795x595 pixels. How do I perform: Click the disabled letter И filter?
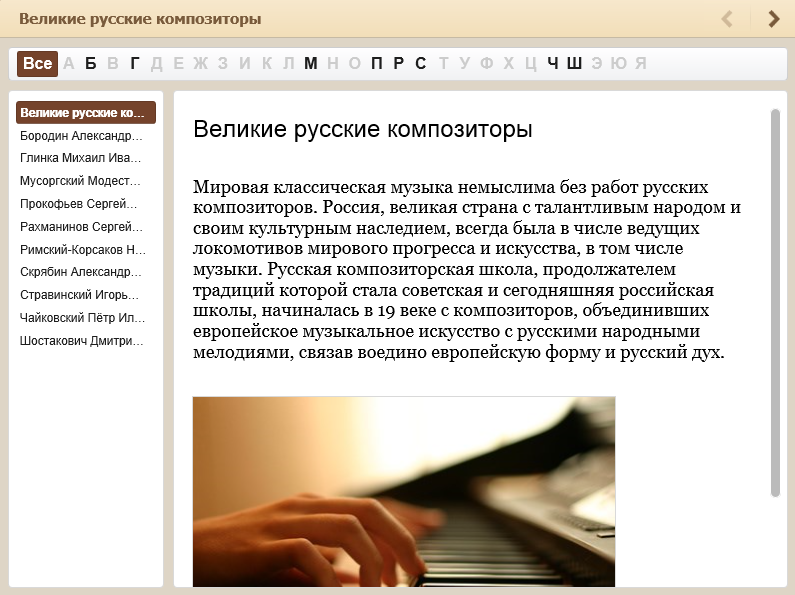click(245, 64)
